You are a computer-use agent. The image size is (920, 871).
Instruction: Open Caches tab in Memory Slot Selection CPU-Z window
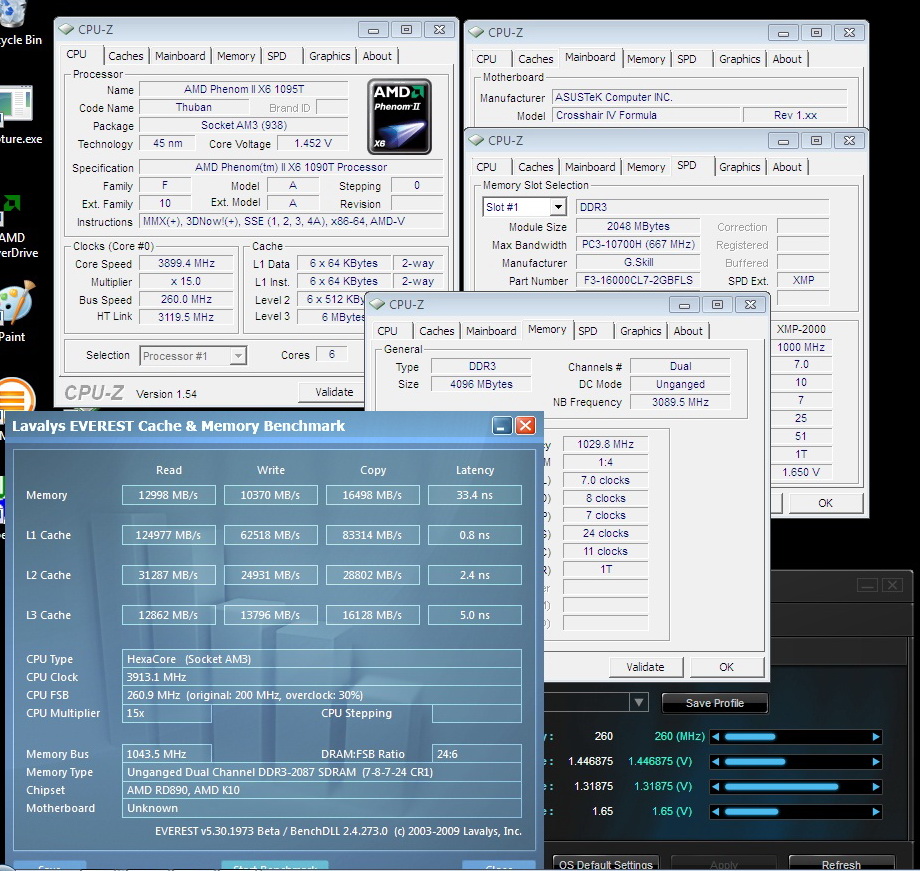tap(536, 167)
